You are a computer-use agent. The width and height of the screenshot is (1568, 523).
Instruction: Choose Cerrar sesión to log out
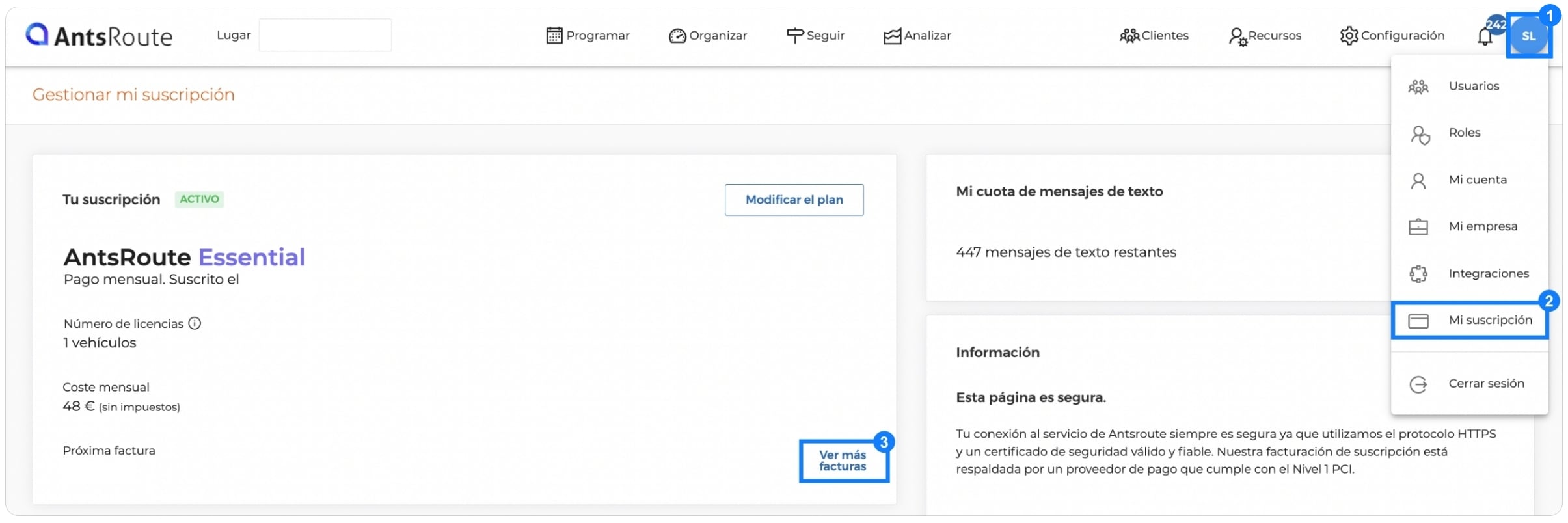pos(1470,384)
